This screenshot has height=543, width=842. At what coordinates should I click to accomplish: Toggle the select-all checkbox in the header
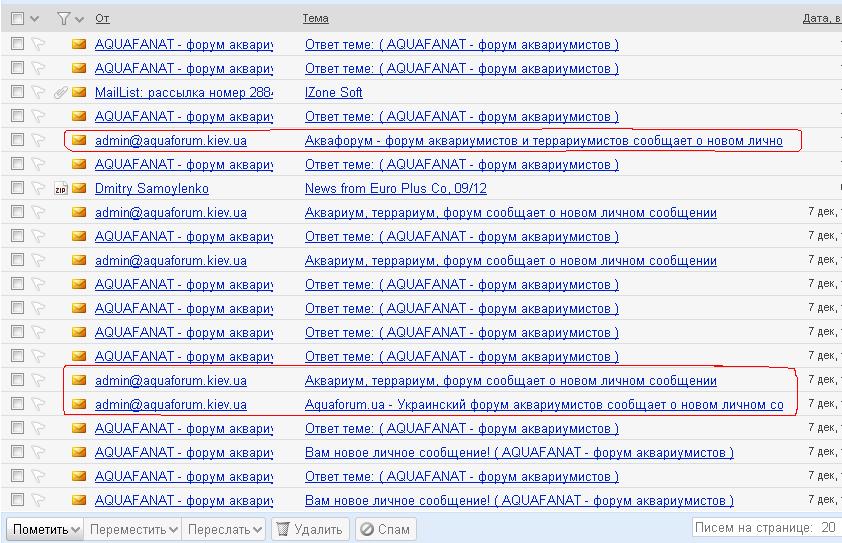click(17, 18)
